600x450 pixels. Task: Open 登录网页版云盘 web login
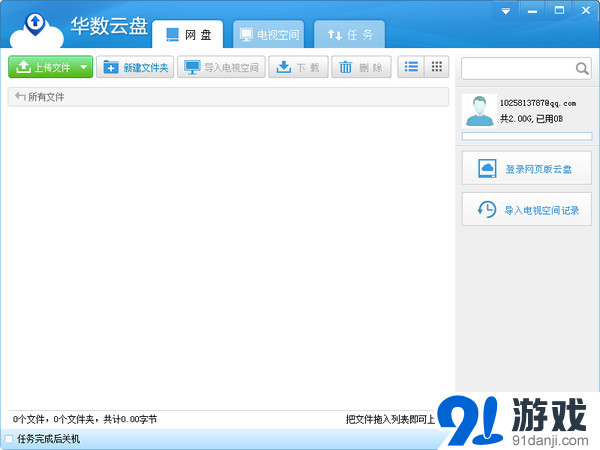coord(527,168)
